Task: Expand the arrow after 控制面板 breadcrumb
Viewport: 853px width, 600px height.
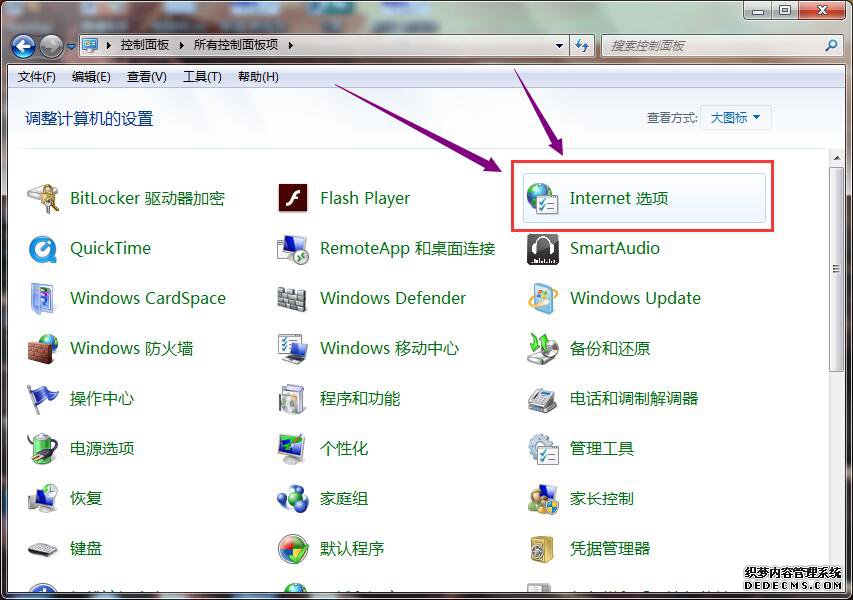Action: point(182,46)
